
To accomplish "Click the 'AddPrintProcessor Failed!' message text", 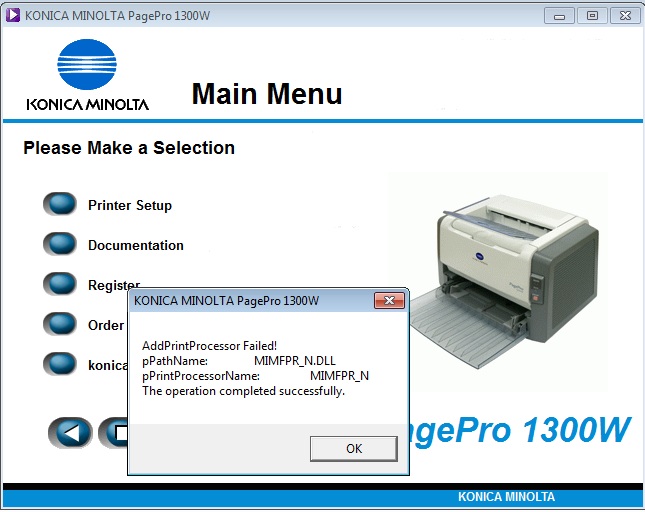I will click(x=209, y=345).
